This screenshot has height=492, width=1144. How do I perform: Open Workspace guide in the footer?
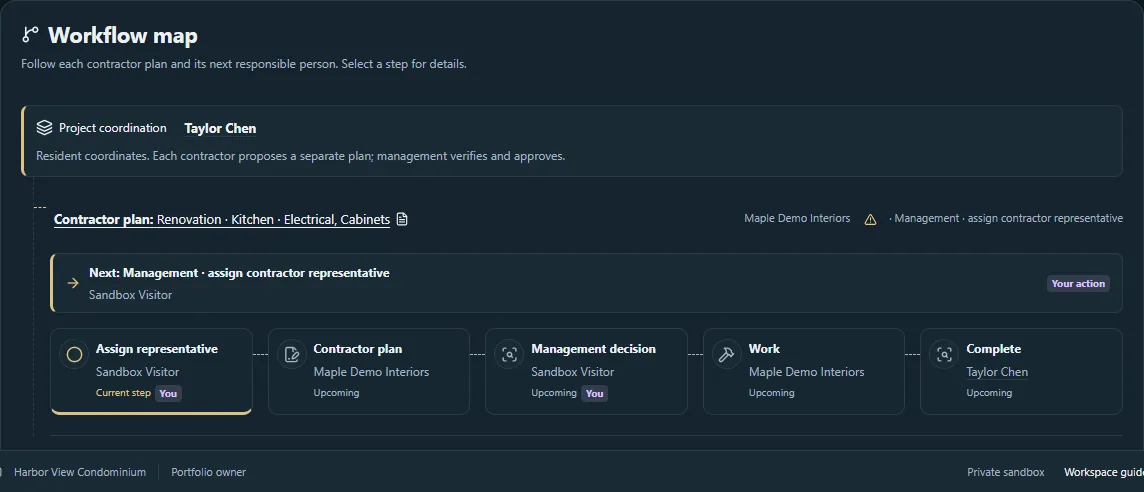[x=1103, y=472]
